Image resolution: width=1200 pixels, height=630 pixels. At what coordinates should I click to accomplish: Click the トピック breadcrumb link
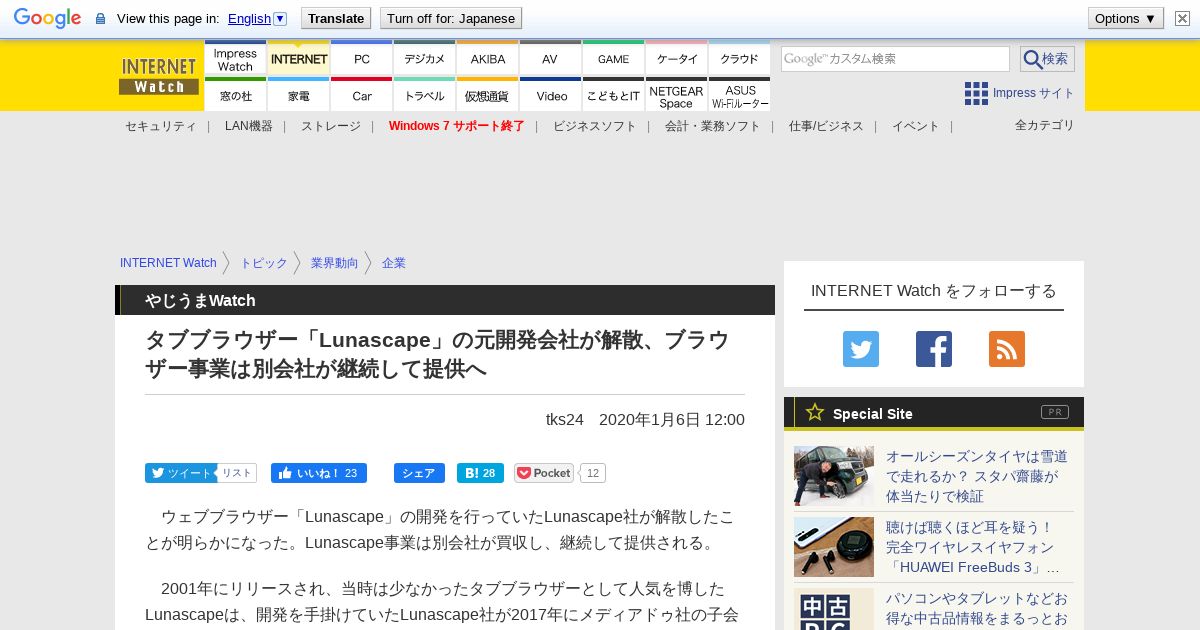[264, 263]
